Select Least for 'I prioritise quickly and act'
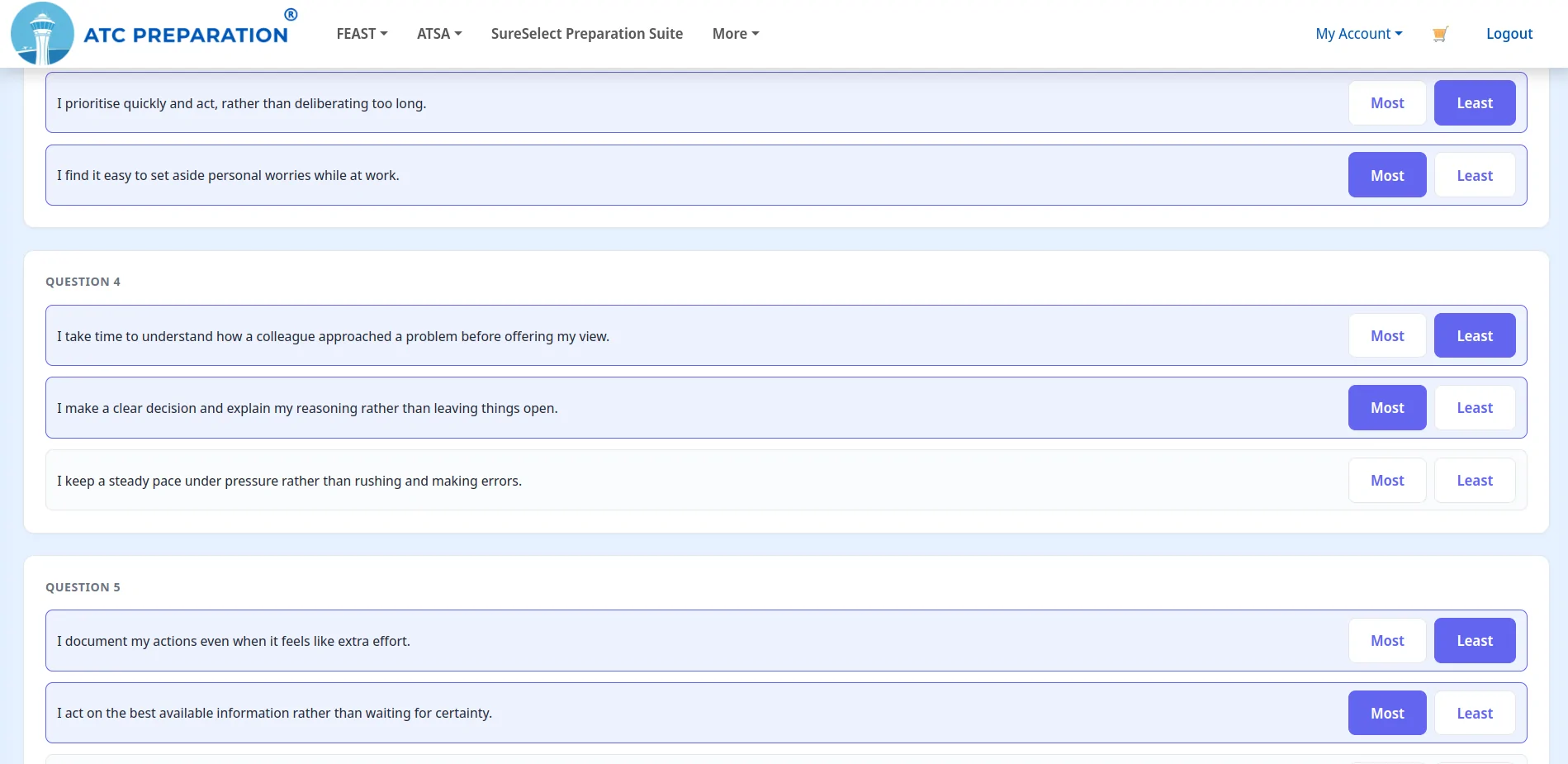 point(1475,103)
